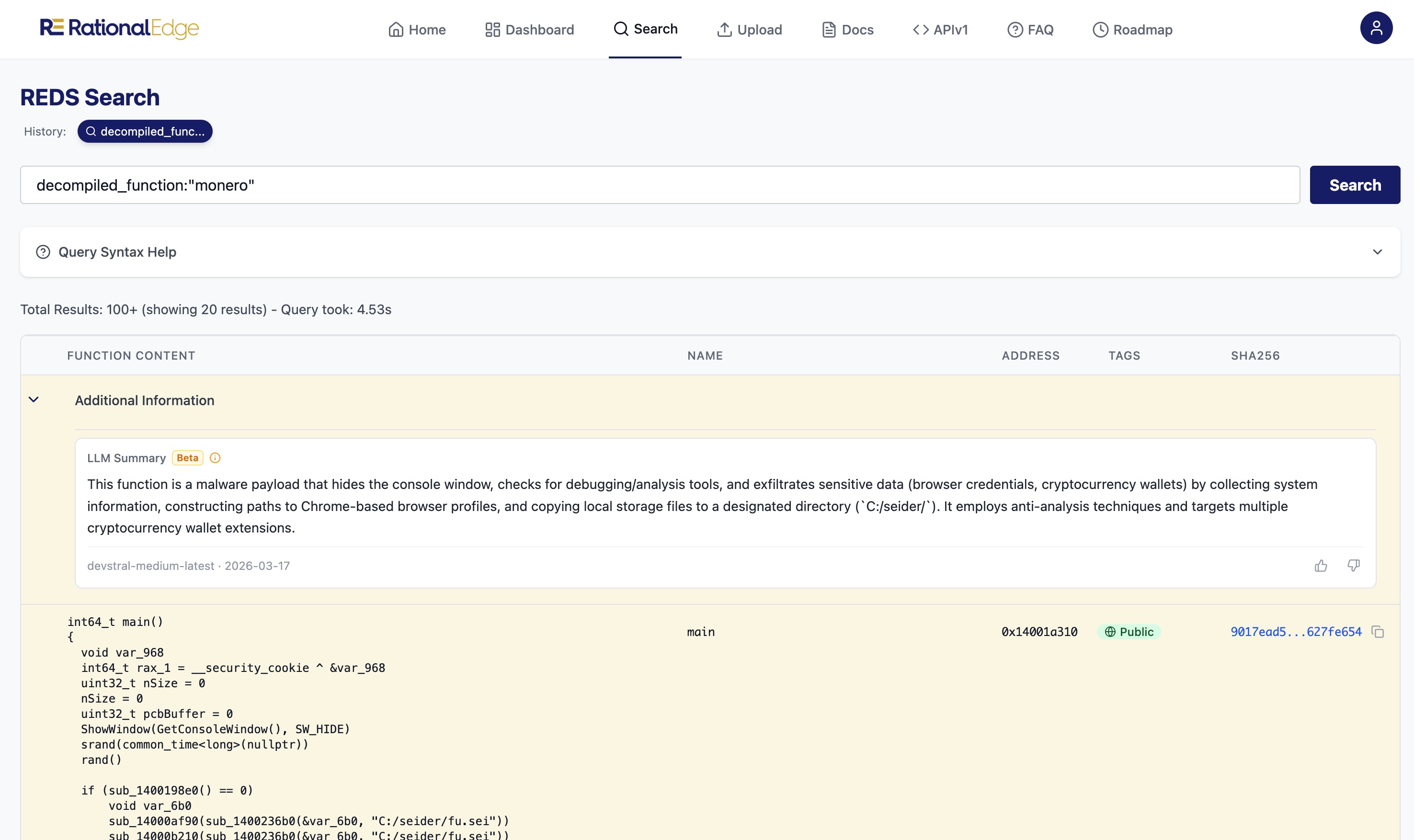Select the decompiled_func... history chip
Screen dimensions: 1414x840
[x=145, y=131]
